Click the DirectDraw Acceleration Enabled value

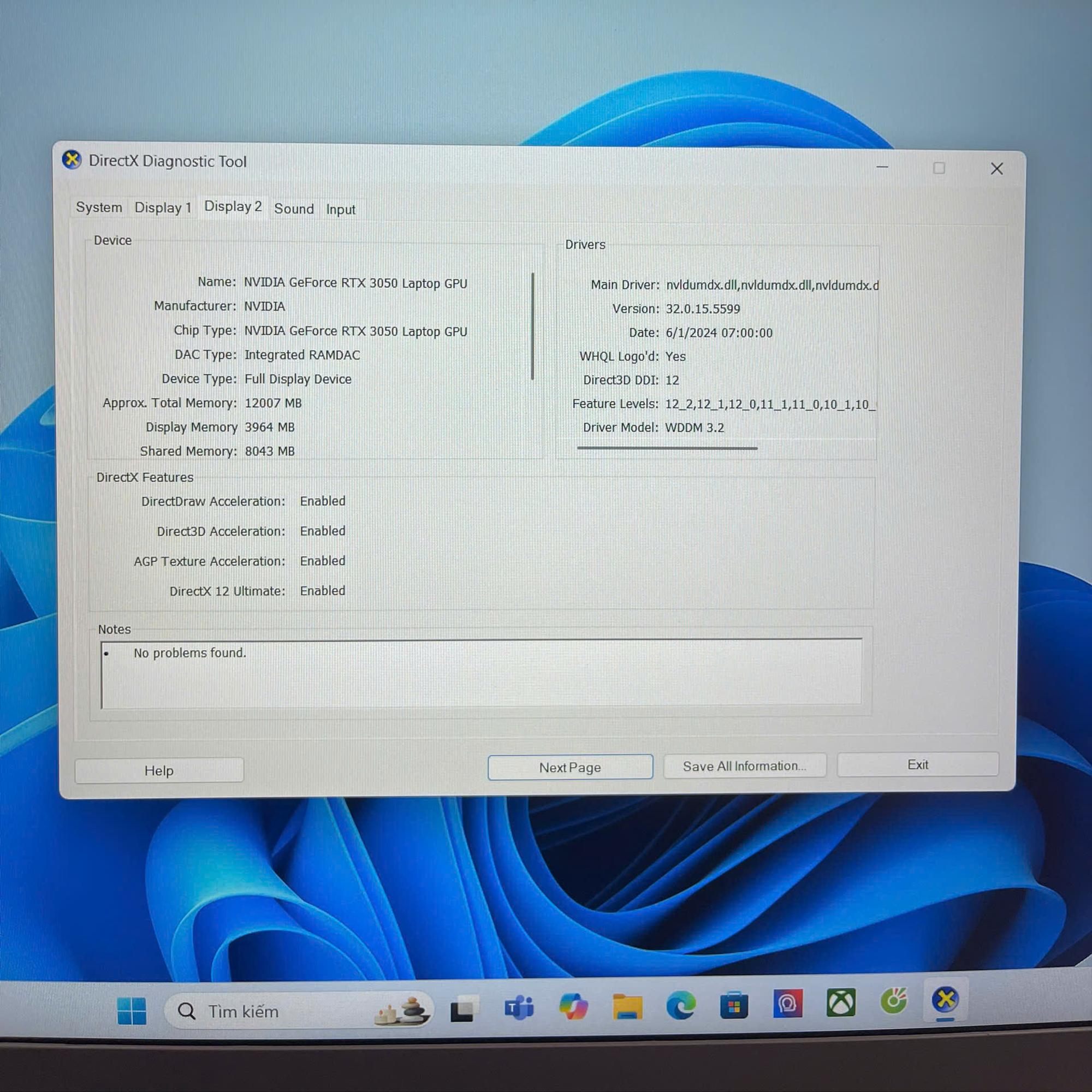(x=322, y=501)
